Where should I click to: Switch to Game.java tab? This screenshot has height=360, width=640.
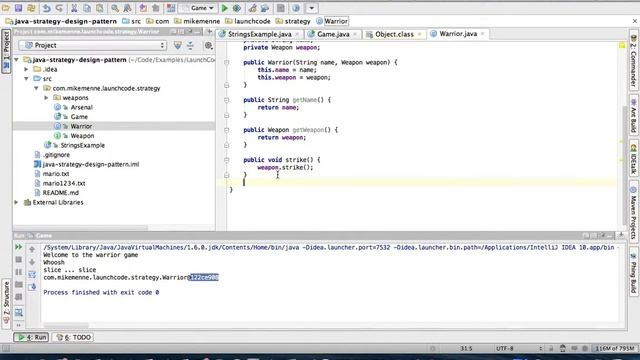pyautogui.click(x=333, y=34)
